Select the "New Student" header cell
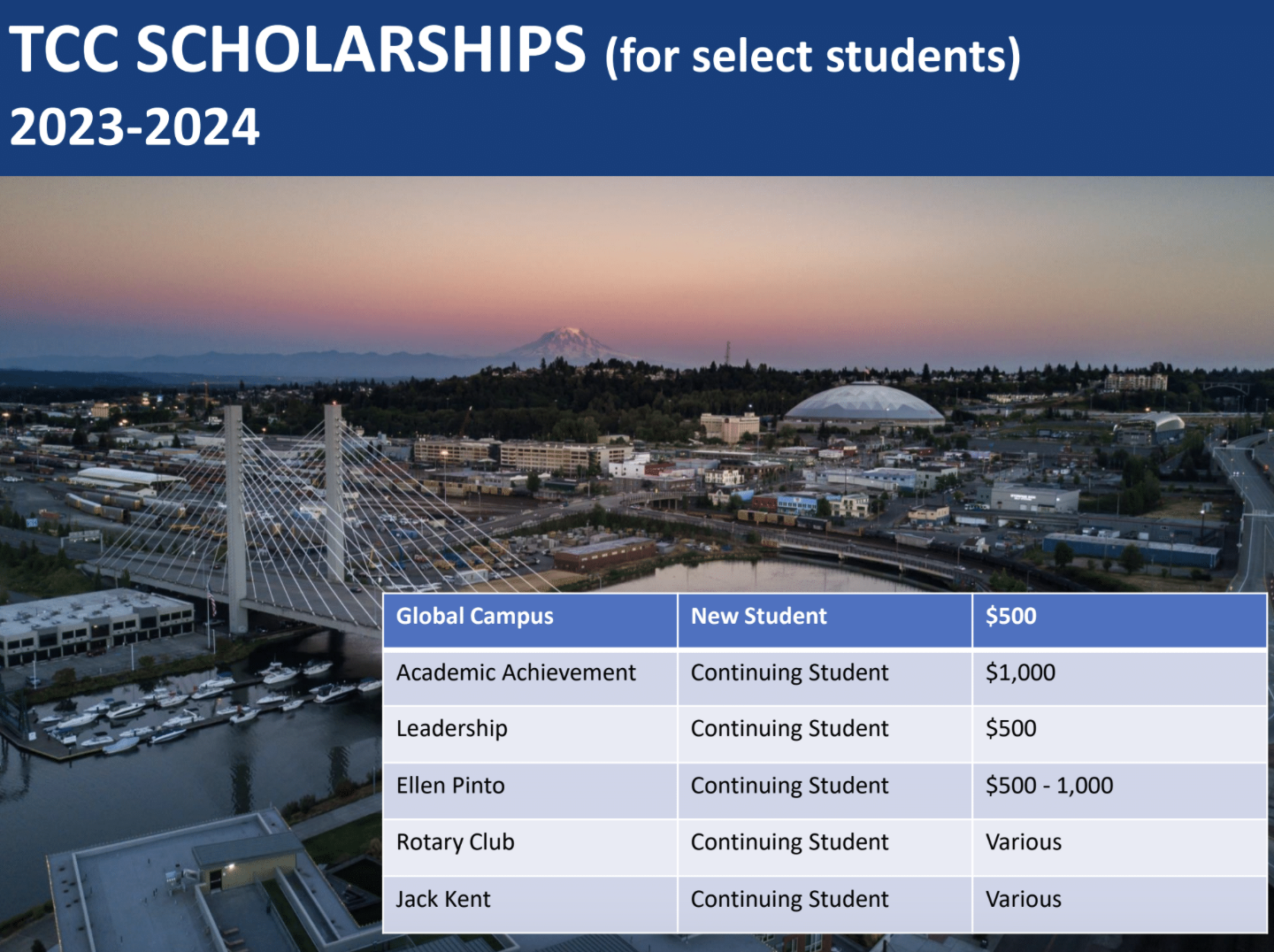This screenshot has height=952, width=1274. 759,617
